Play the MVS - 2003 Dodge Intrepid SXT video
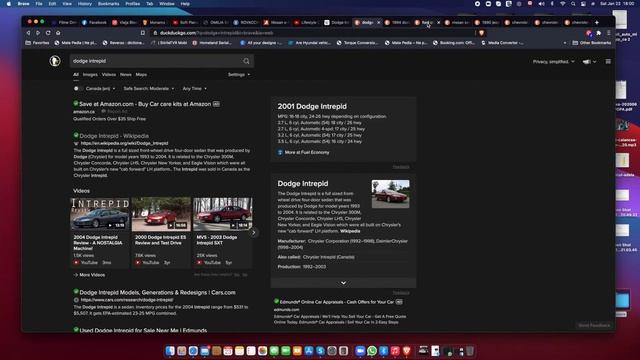 tap(222, 213)
